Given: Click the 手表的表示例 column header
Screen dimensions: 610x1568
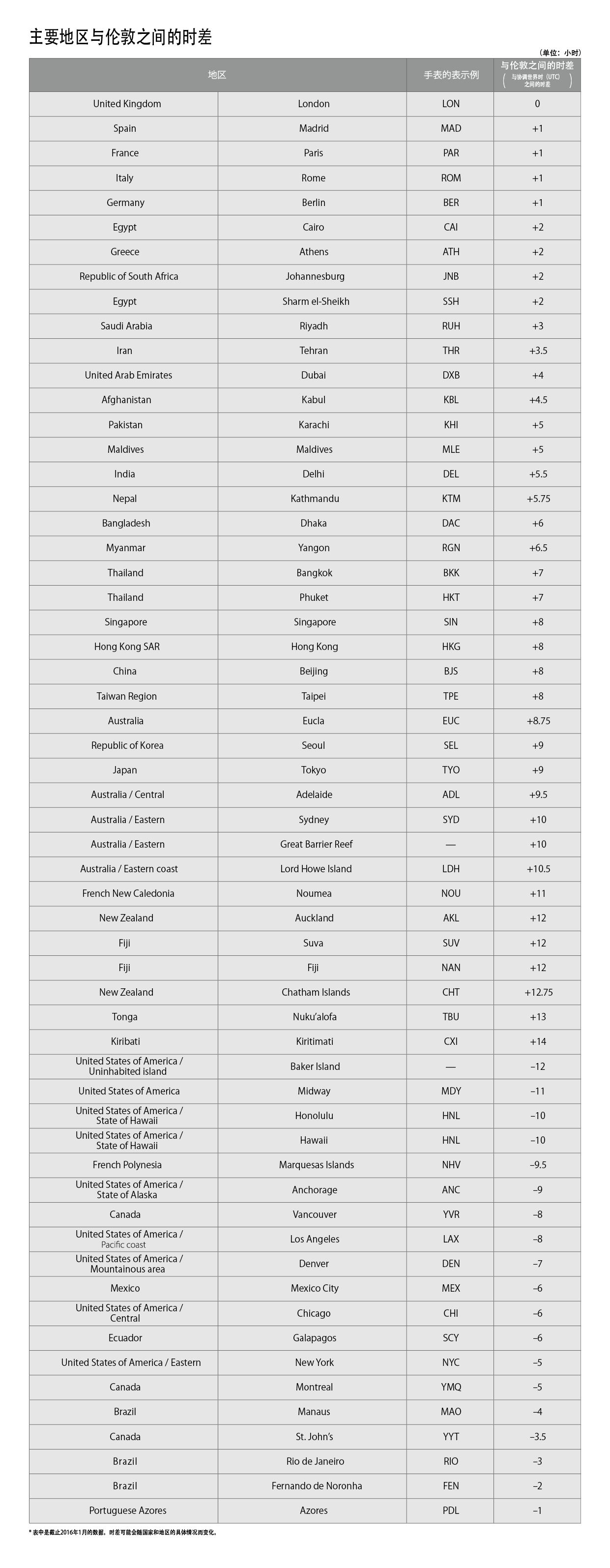Looking at the screenshot, I should 451,75.
